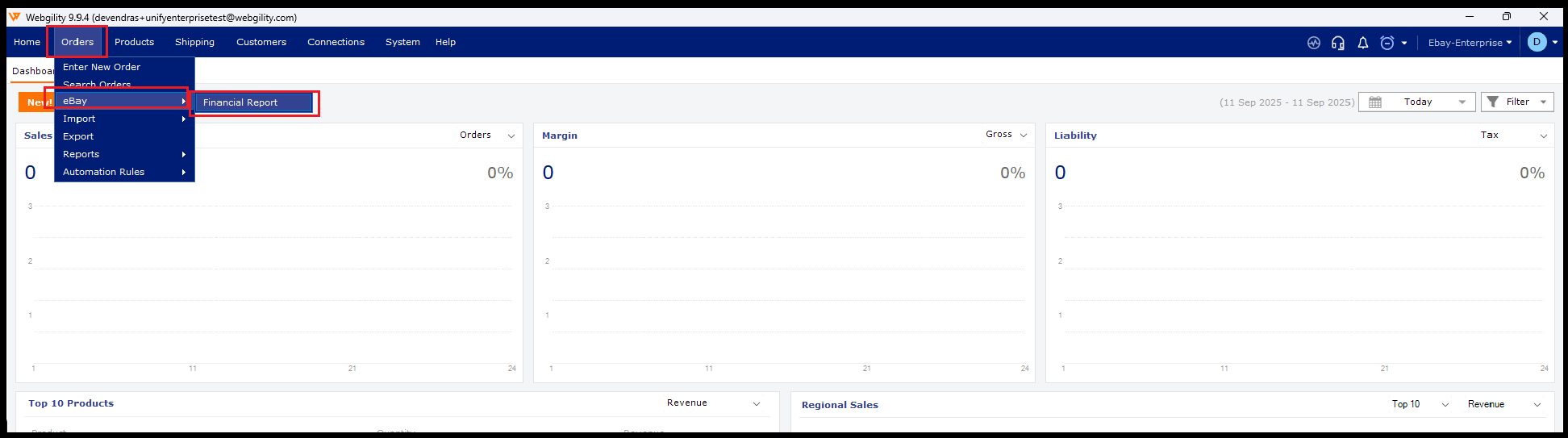Click the orange New button

click(x=37, y=102)
